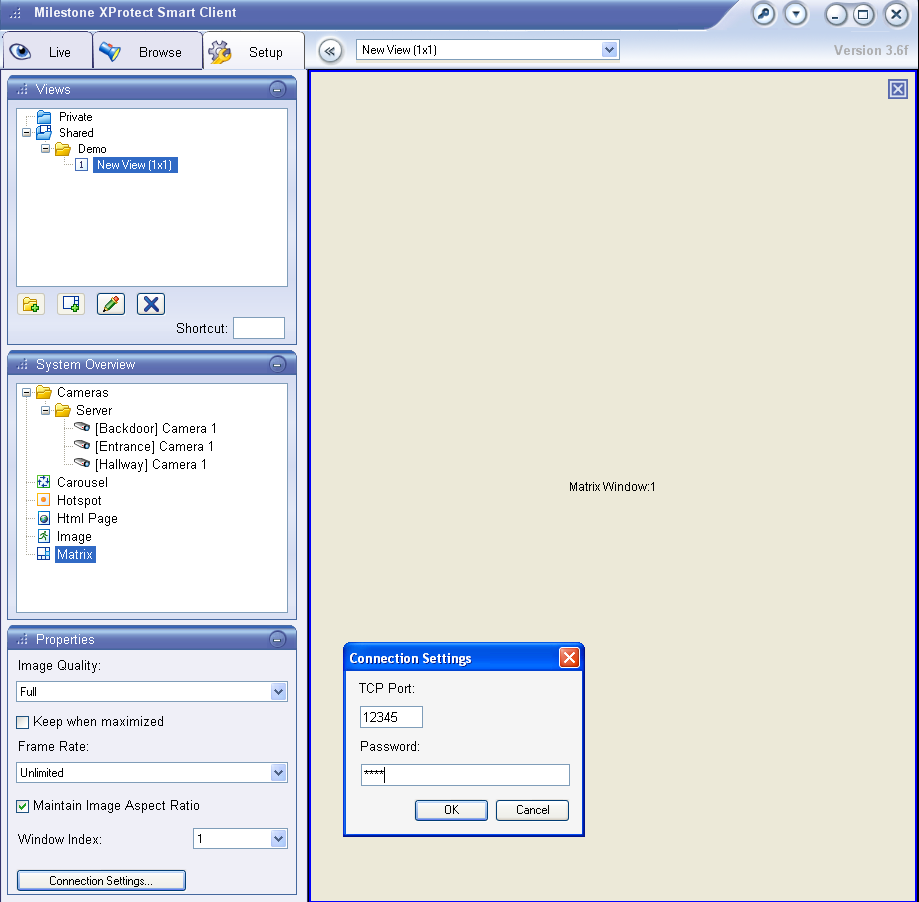Open the title bar down-arrow menu button
Viewport: 919px width, 902px height.
pyautogui.click(x=796, y=14)
